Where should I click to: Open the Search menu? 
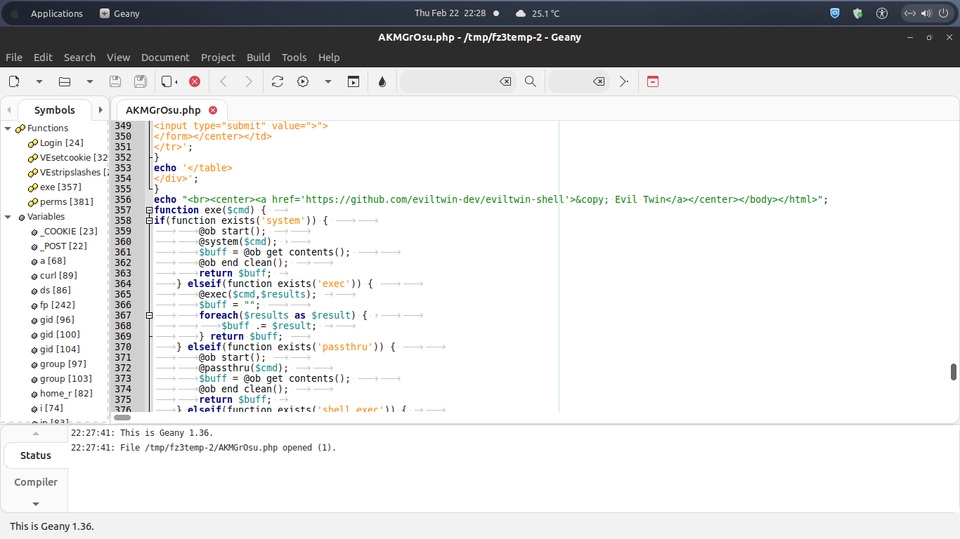(x=80, y=58)
